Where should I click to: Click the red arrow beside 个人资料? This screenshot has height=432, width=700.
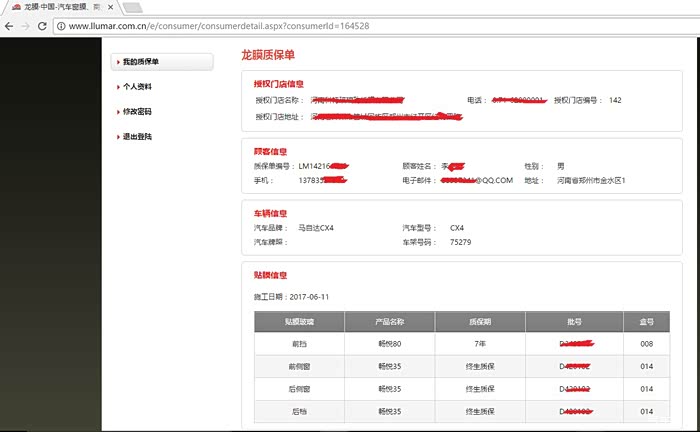(118, 87)
